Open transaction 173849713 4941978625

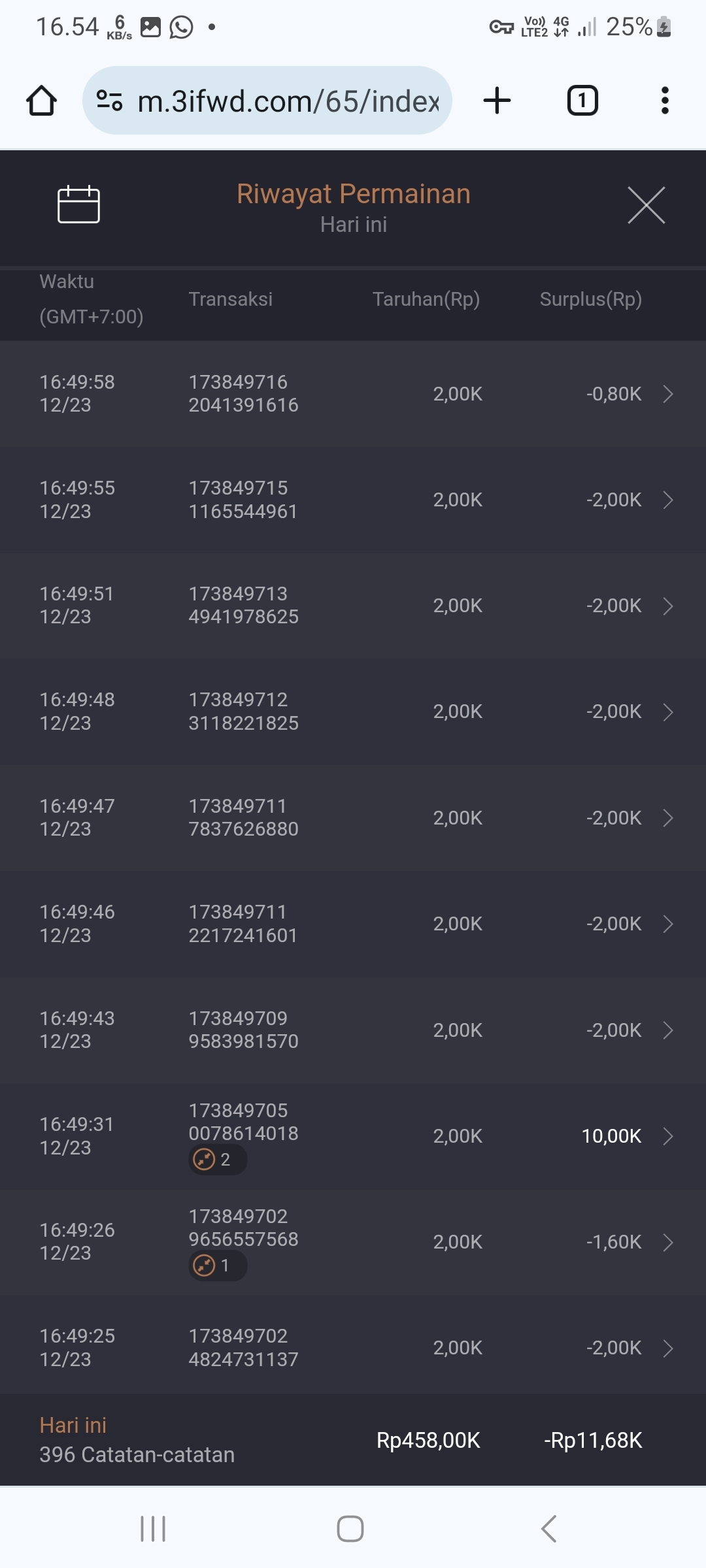pyautogui.click(x=243, y=606)
